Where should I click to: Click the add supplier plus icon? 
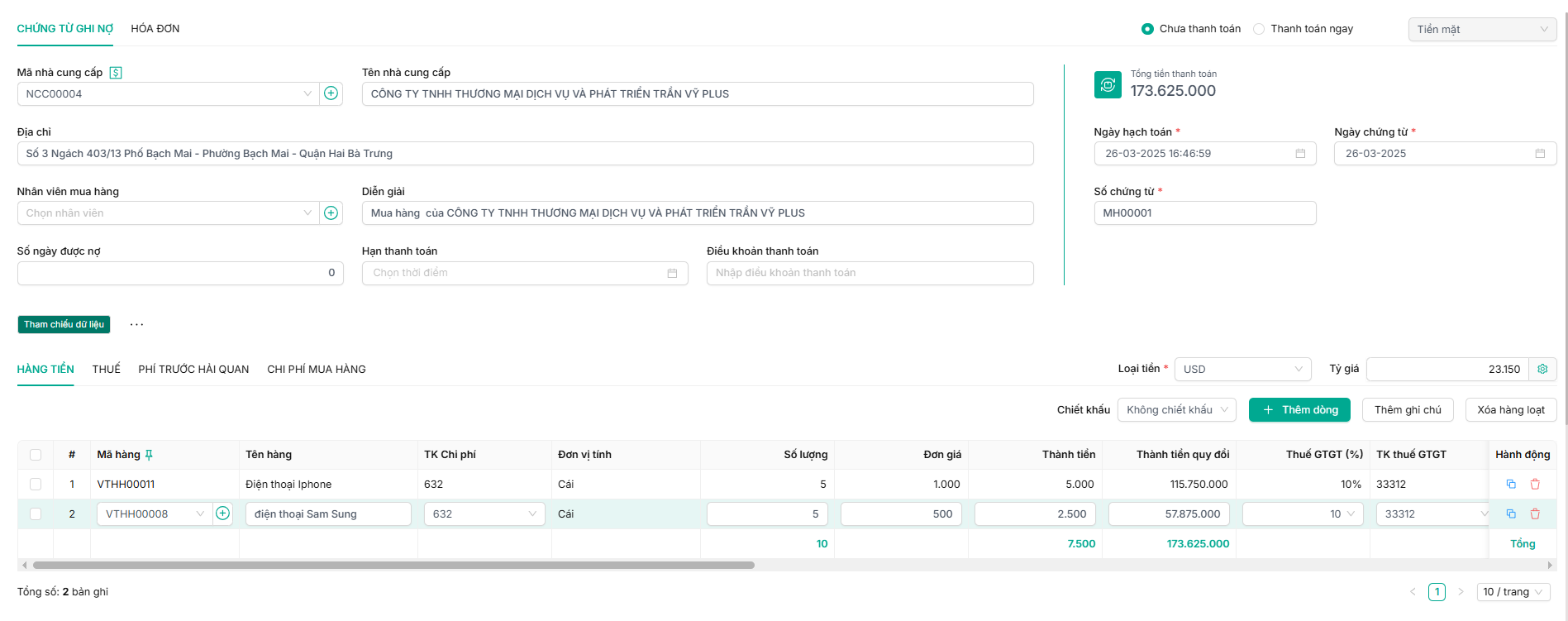click(x=331, y=93)
